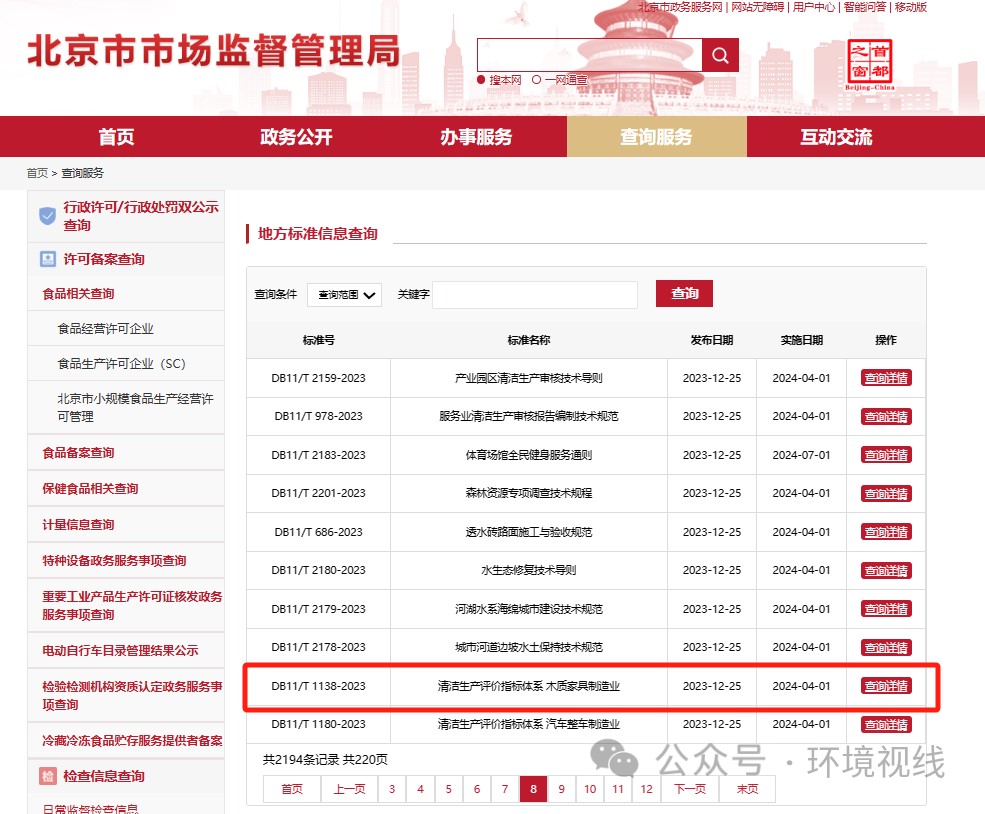
Task: Open 食品备案查询 in sidebar
Action: (x=79, y=453)
